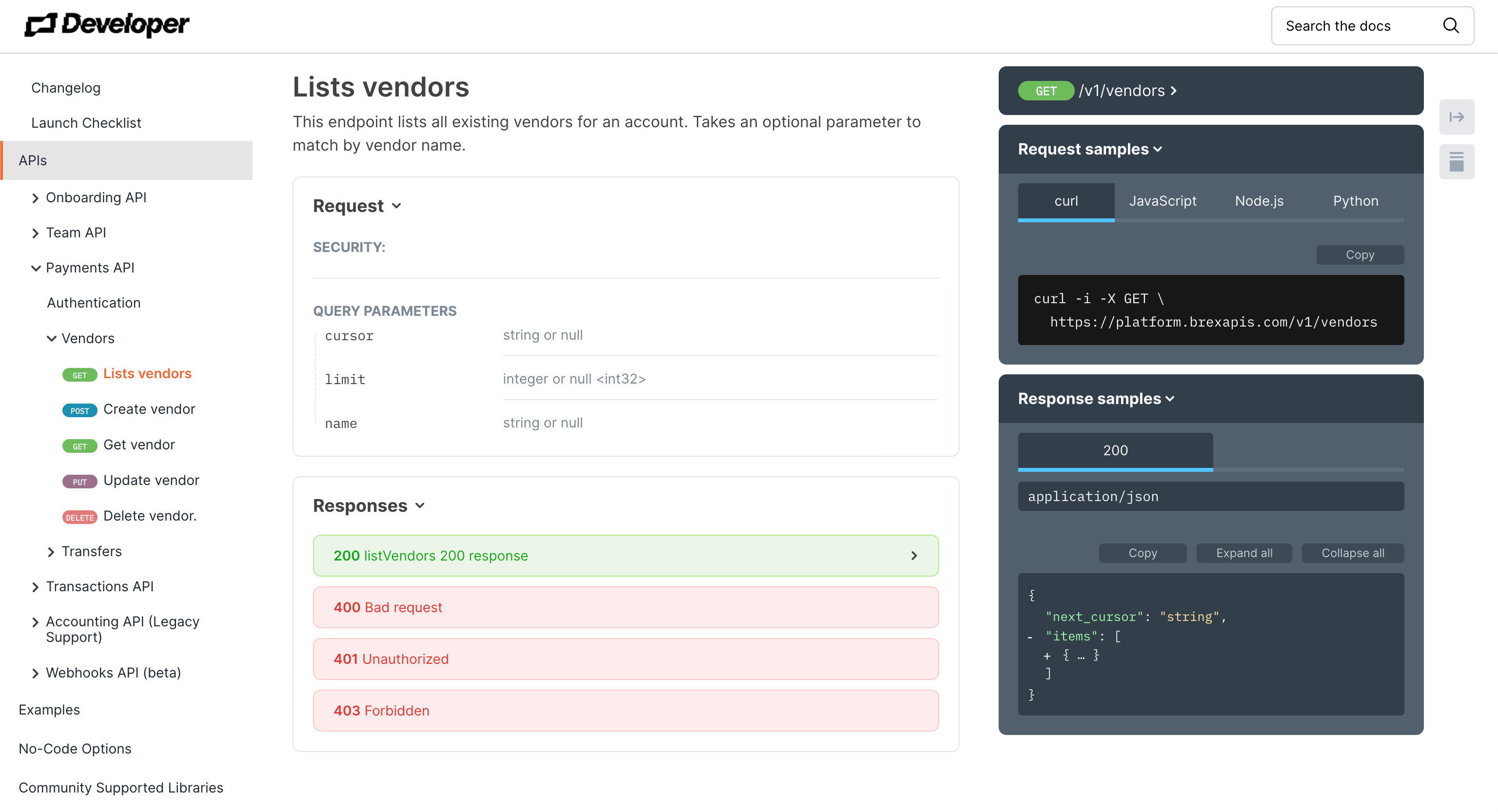Image resolution: width=1498 pixels, height=812 pixels.
Task: Open the DELETE Delete vendor endpoint
Action: point(149,516)
